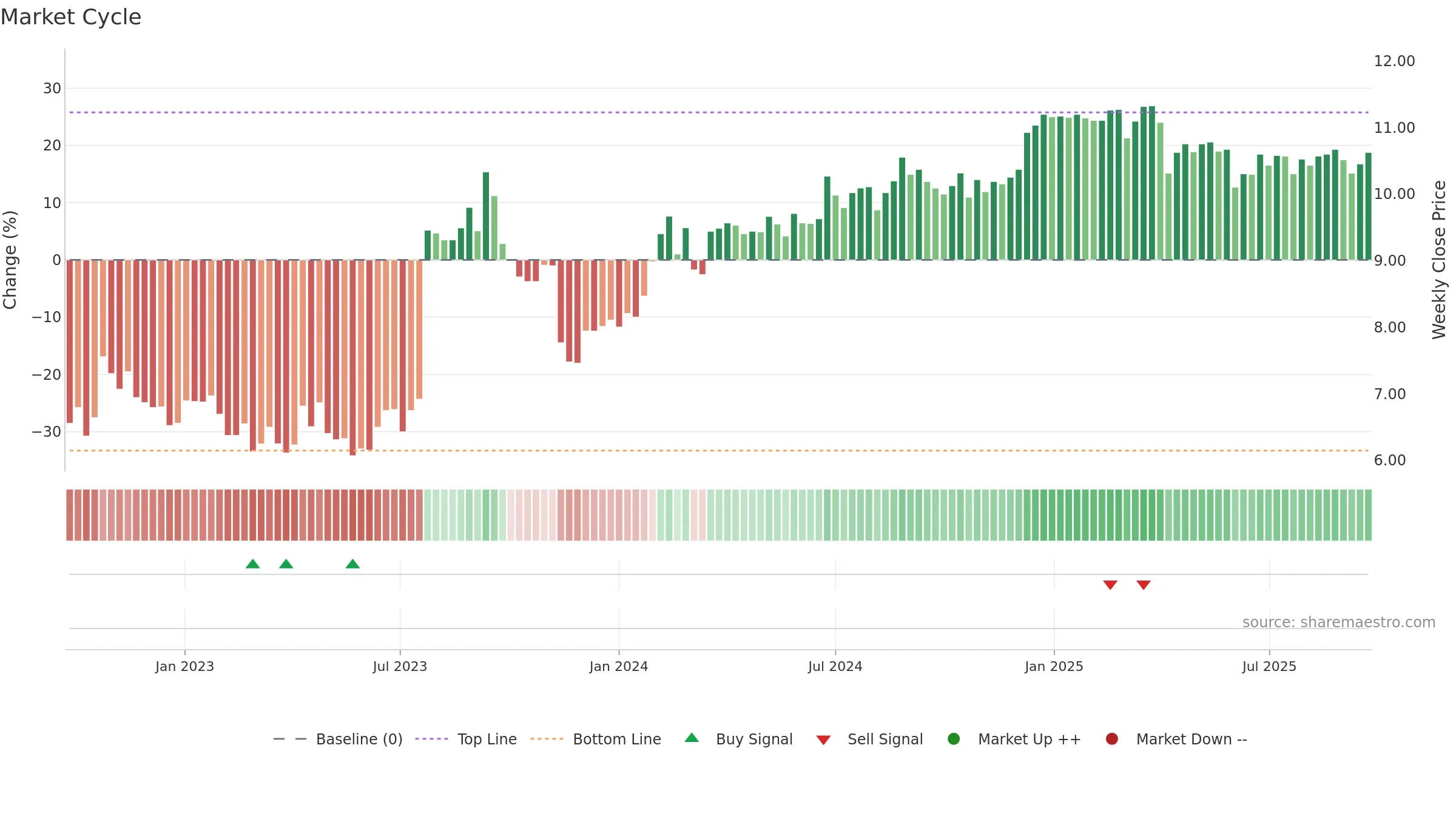The width and height of the screenshot is (1456, 819).
Task: Click the second green buy signal triangle
Action: point(286,564)
